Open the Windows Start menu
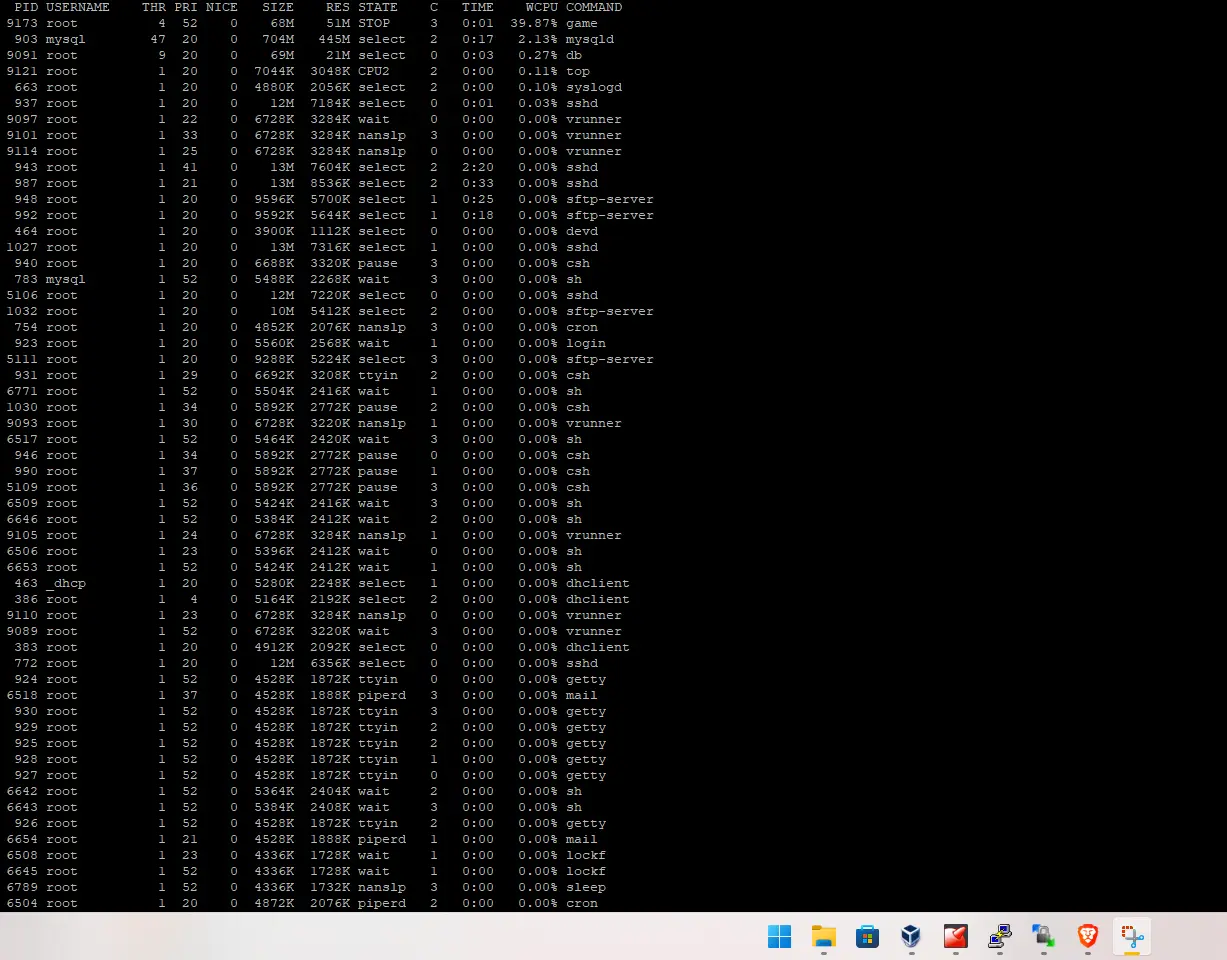Screen dimensions: 1227x960 point(779,936)
